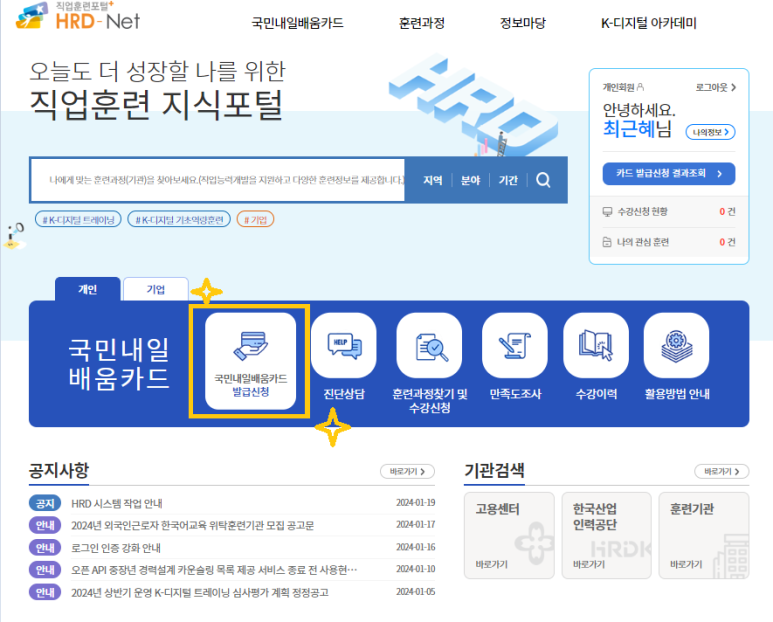Image resolution: width=773 pixels, height=622 pixels.
Task: Click 카드 발급신청 결과조회 button
Action: point(668,173)
